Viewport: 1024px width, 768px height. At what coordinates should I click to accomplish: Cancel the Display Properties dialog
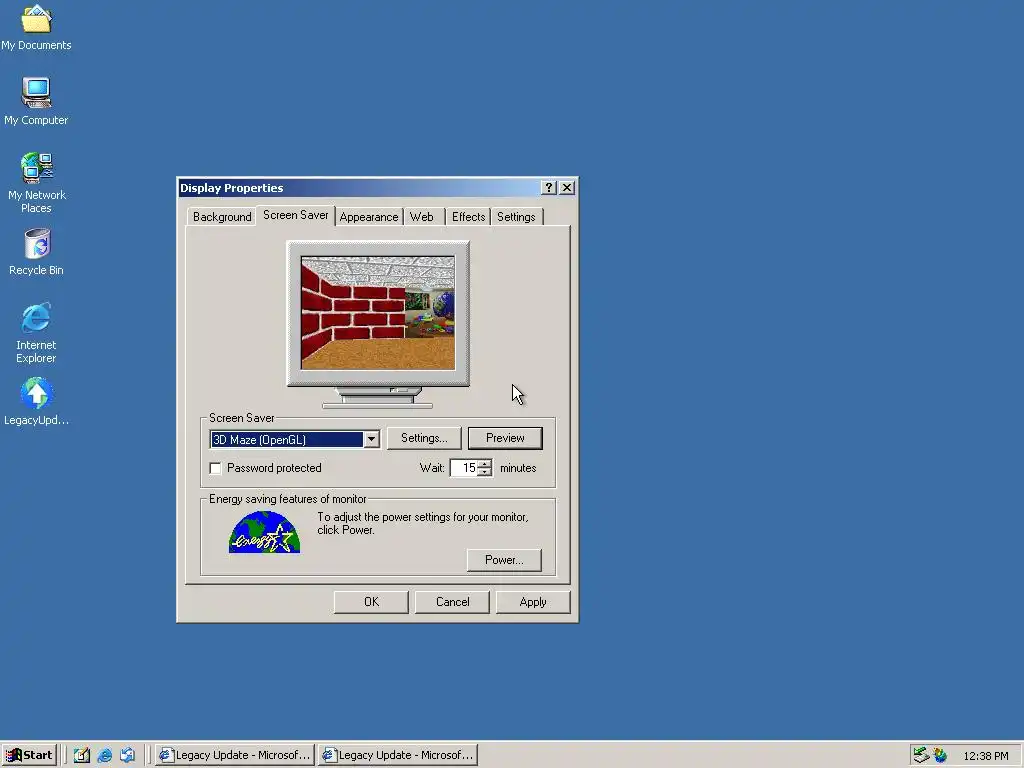pyautogui.click(x=452, y=602)
